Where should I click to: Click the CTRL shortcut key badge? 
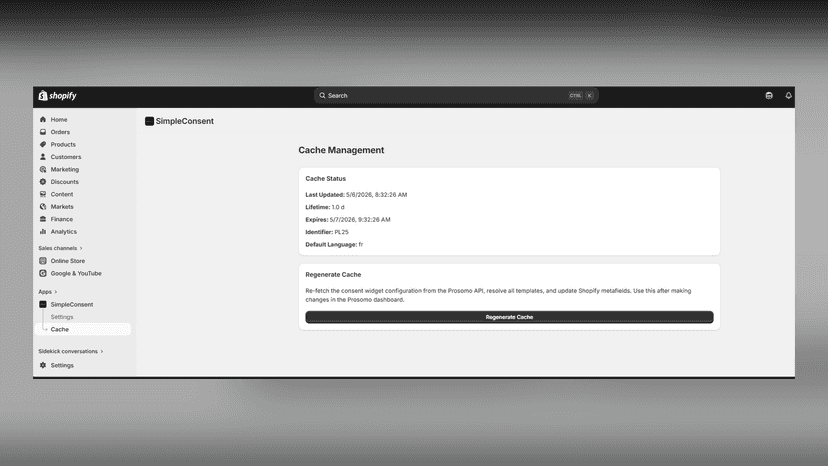click(x=575, y=96)
